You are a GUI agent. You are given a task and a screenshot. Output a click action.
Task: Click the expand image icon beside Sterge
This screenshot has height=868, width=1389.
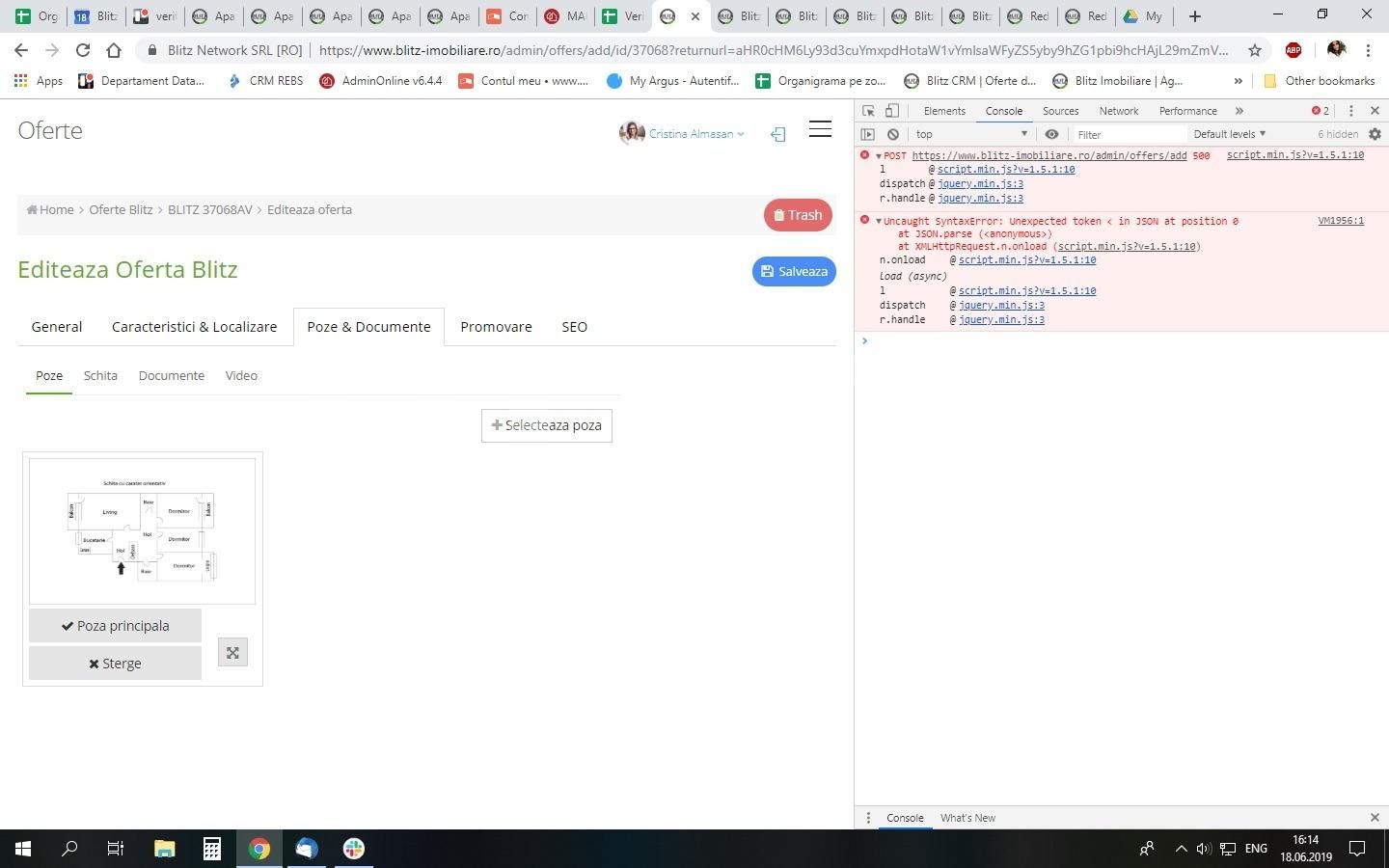(x=232, y=653)
